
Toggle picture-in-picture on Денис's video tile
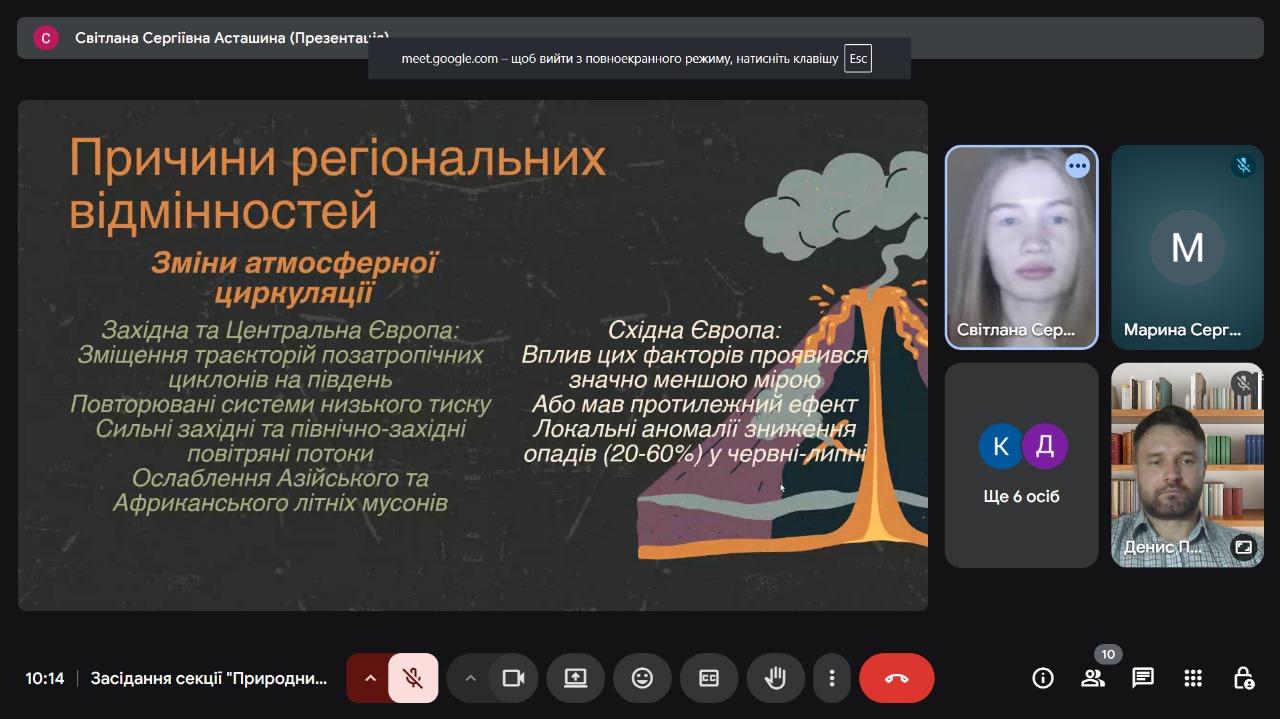1243,546
